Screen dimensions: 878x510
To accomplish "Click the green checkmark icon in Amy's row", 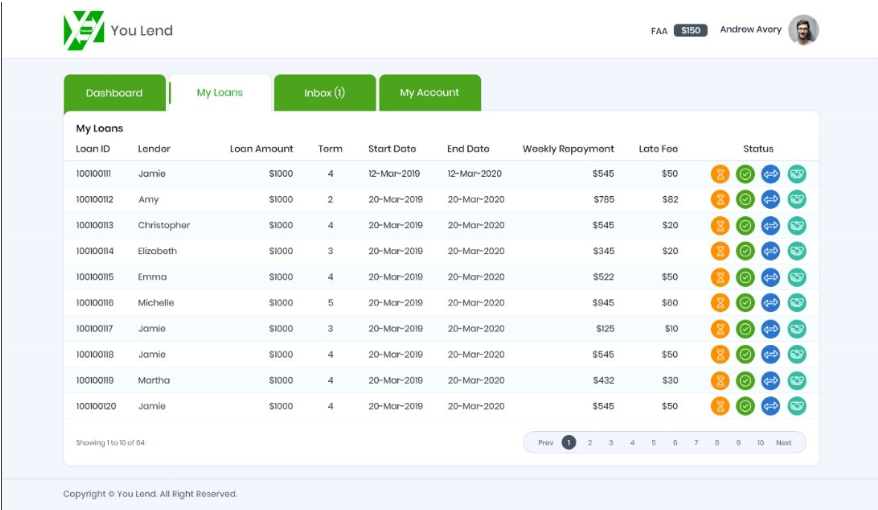I will pyautogui.click(x=745, y=200).
